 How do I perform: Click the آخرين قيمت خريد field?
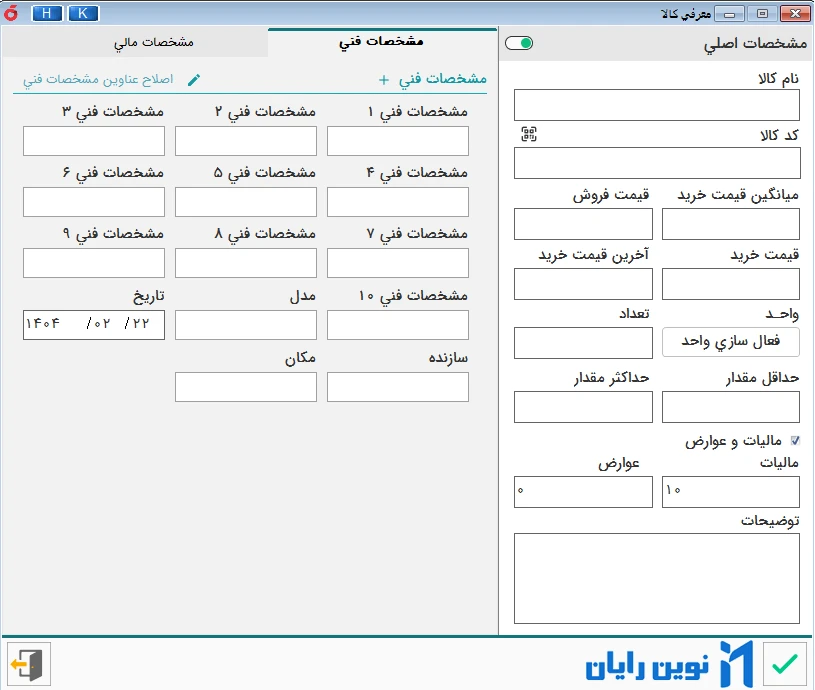coord(583,284)
